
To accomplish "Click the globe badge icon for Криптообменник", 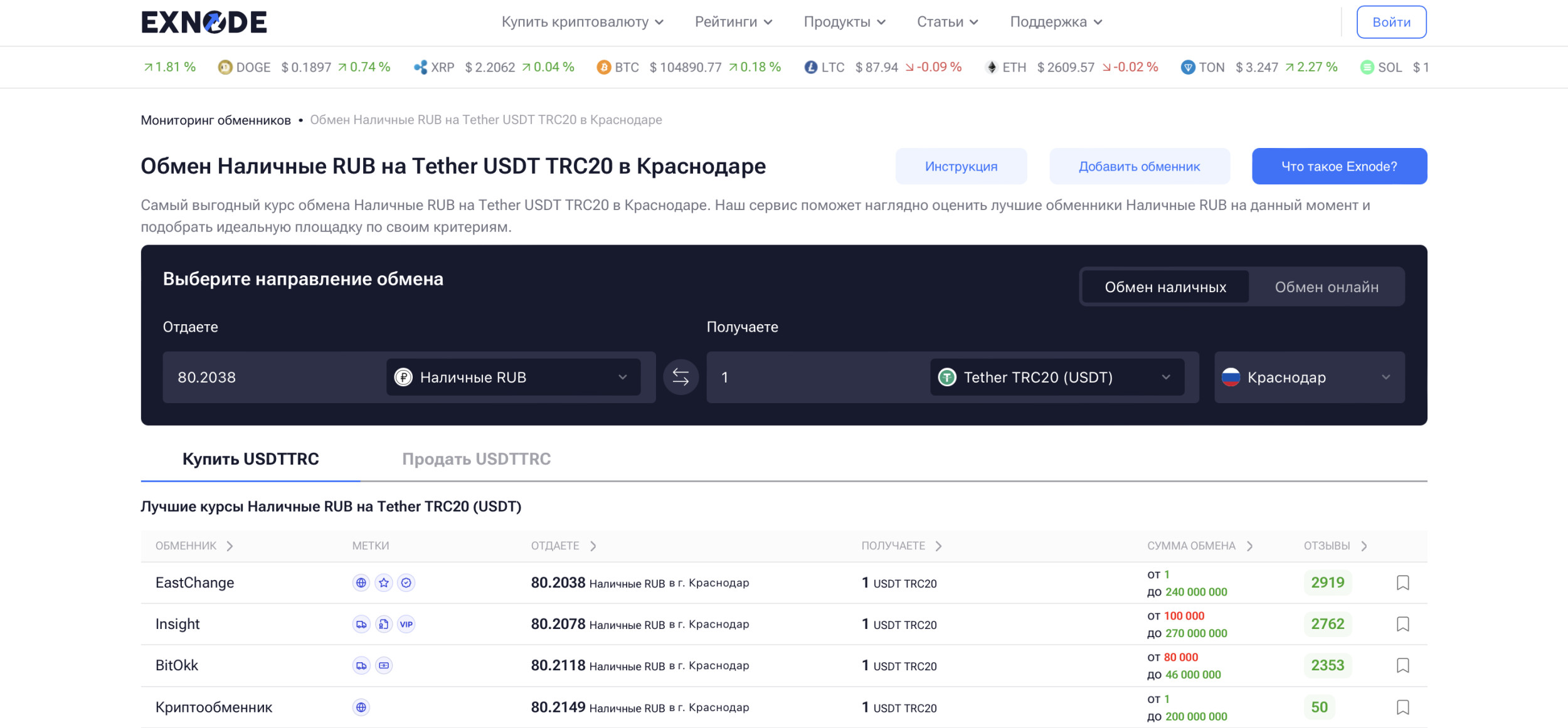I will [361, 707].
